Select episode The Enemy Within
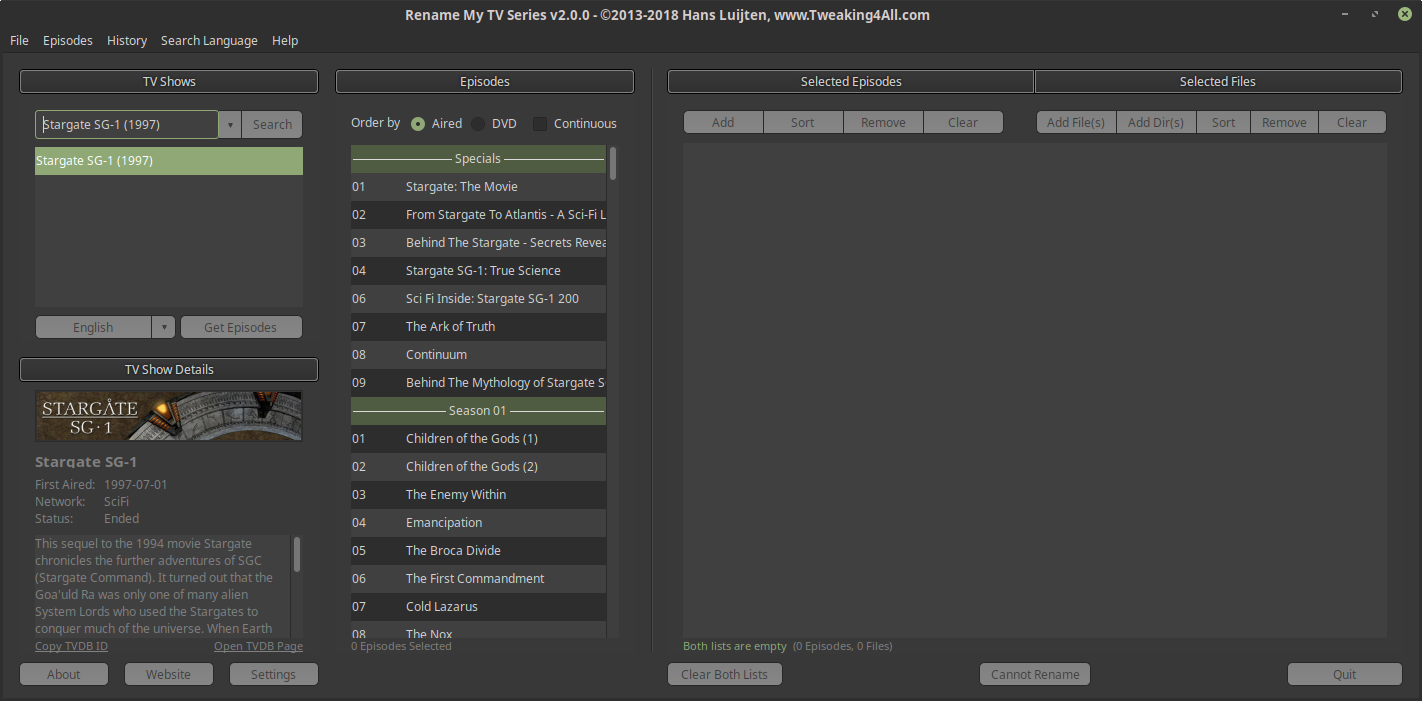 (x=478, y=494)
